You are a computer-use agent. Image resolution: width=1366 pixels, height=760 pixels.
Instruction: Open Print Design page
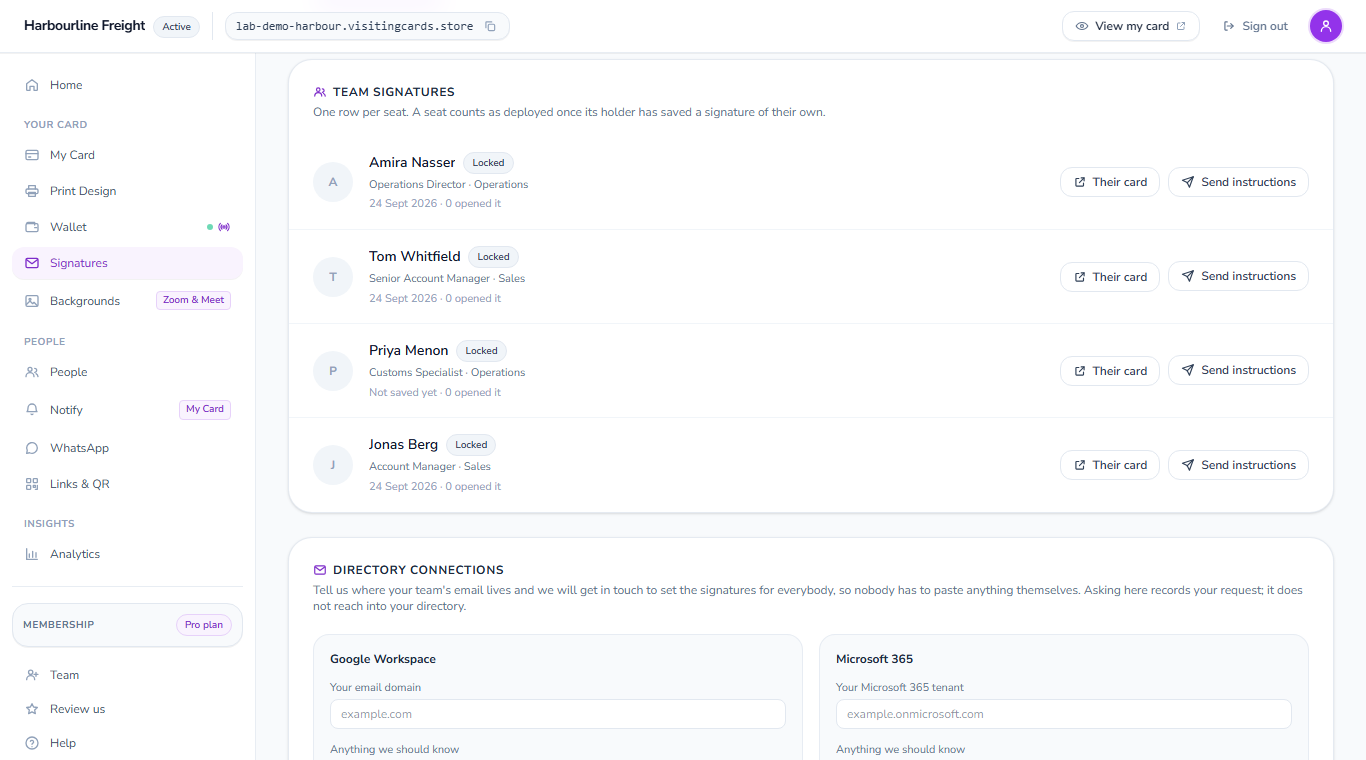pos(127,191)
